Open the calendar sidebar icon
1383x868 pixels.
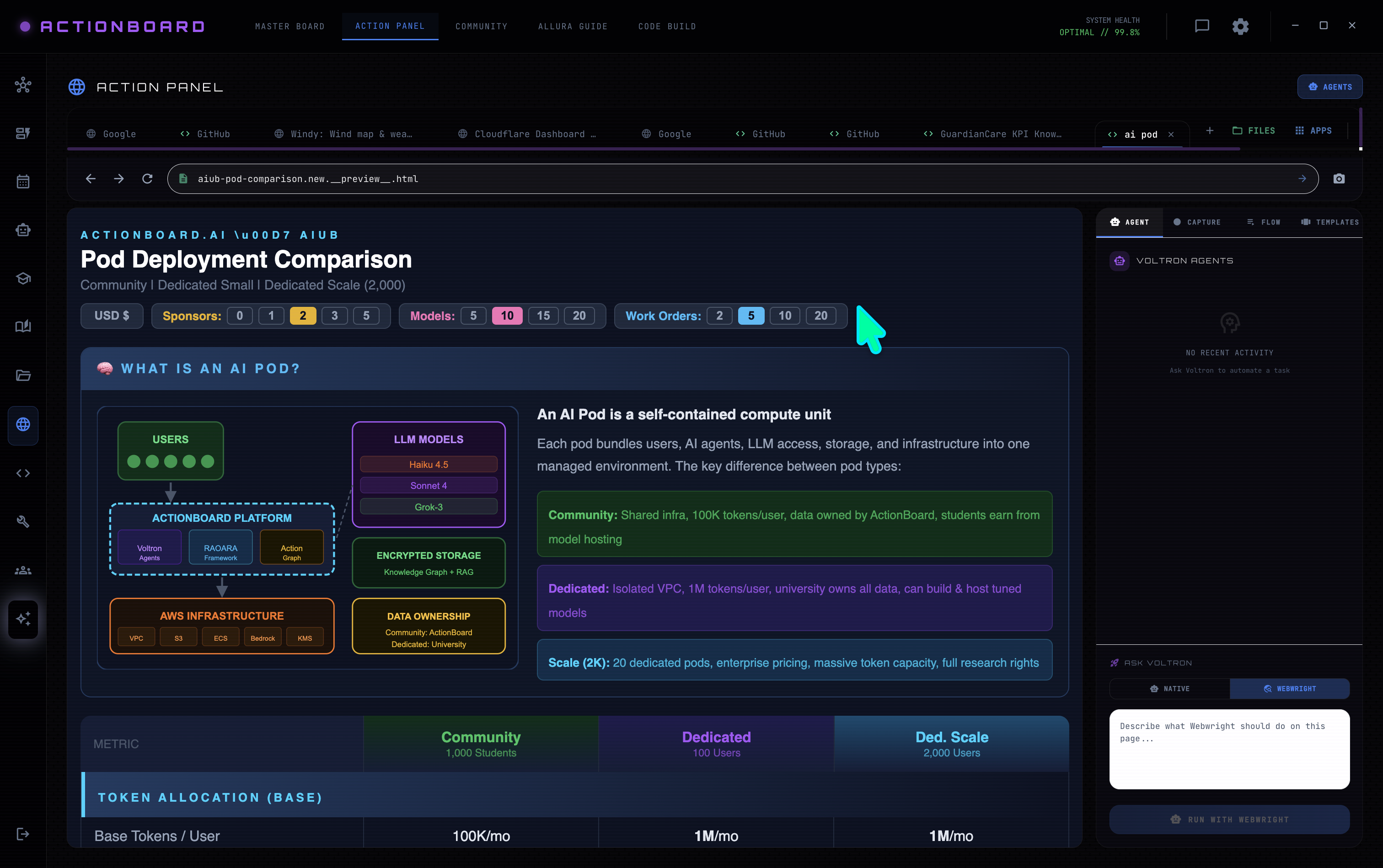[23, 182]
